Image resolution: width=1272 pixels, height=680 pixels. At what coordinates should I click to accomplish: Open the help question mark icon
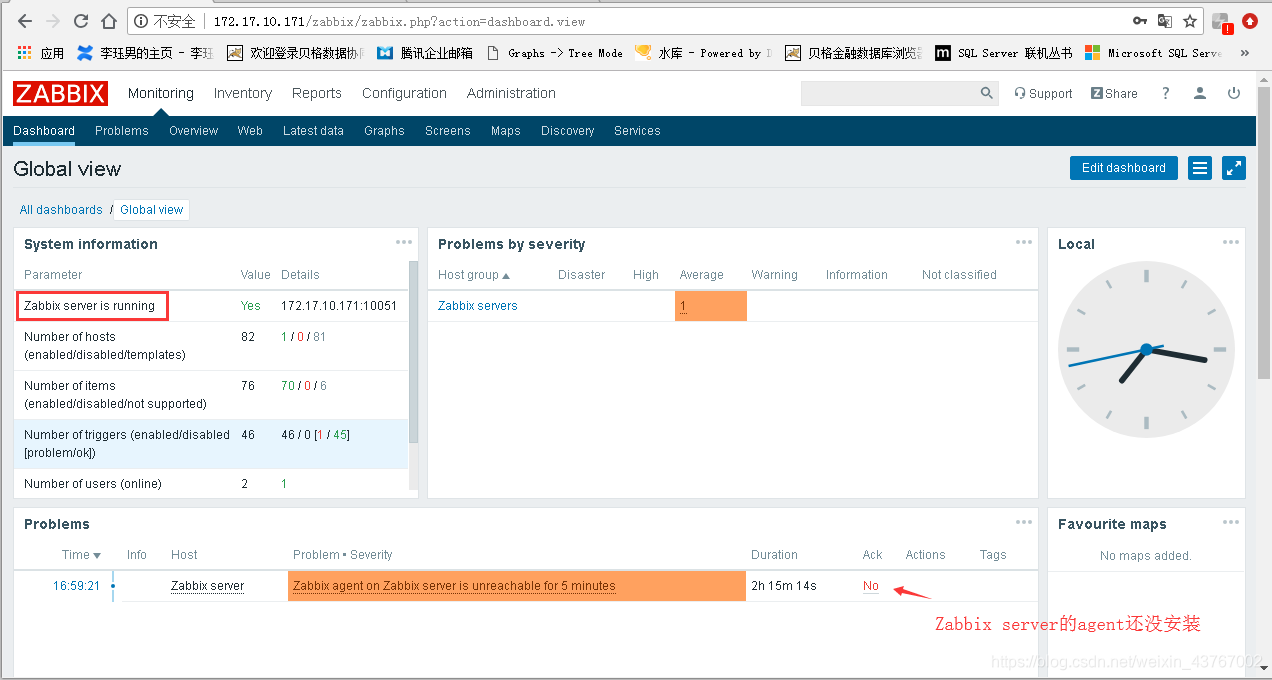click(1165, 93)
